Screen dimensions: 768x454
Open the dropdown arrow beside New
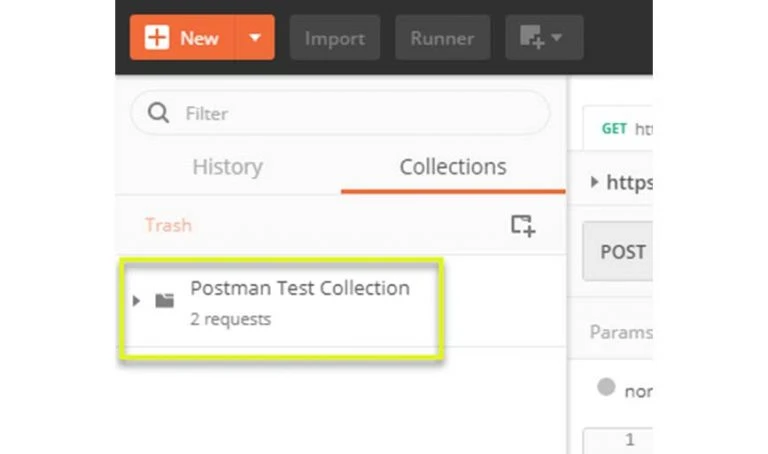(x=255, y=38)
